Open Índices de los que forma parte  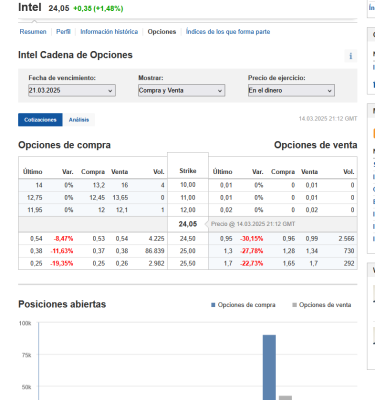pos(228,32)
